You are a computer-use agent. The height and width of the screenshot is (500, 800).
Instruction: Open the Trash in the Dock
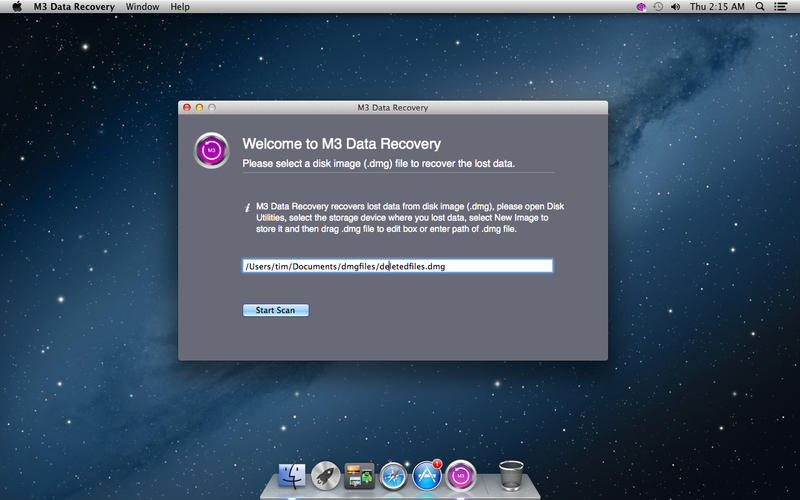(x=511, y=476)
